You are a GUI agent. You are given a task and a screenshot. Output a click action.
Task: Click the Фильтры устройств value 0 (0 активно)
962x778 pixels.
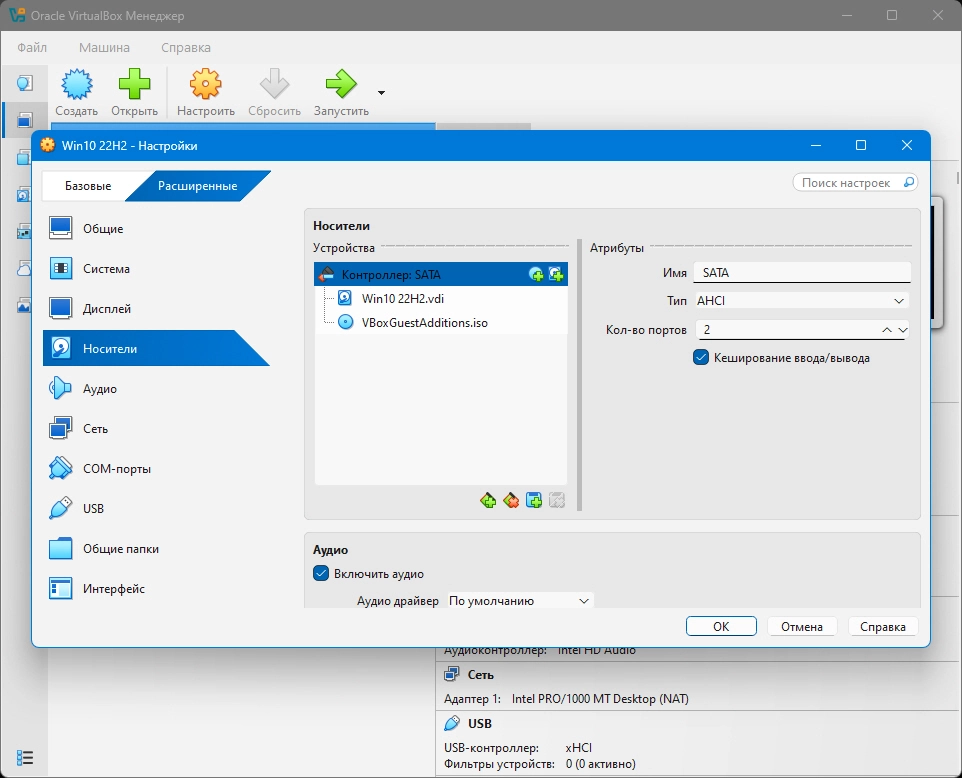(601, 764)
